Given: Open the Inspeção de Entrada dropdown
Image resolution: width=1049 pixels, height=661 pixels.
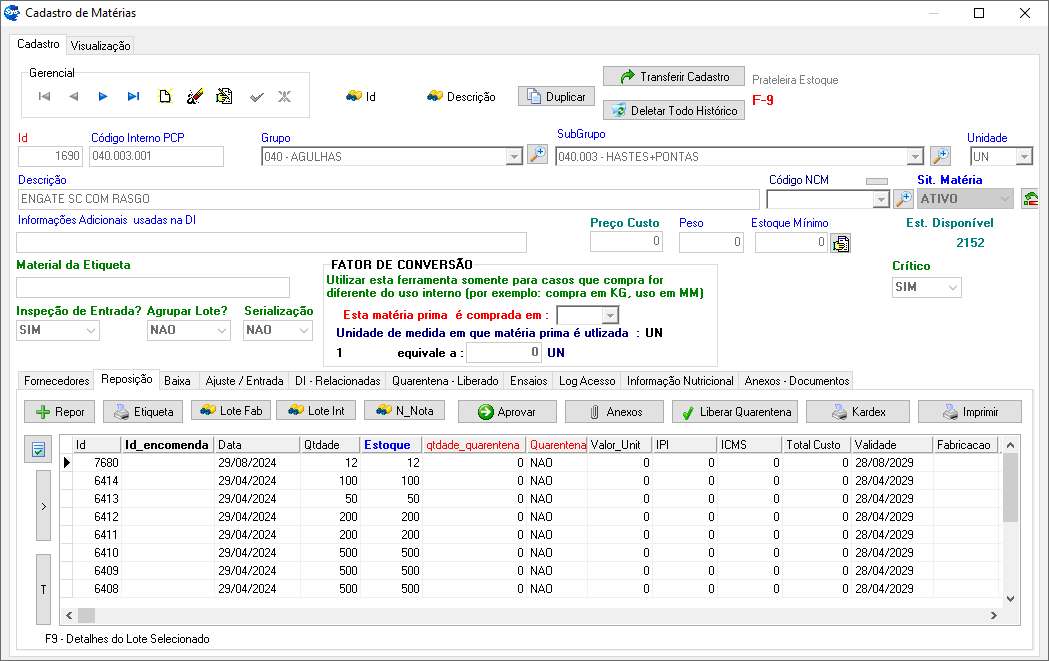Looking at the screenshot, I should pyautogui.click(x=90, y=330).
